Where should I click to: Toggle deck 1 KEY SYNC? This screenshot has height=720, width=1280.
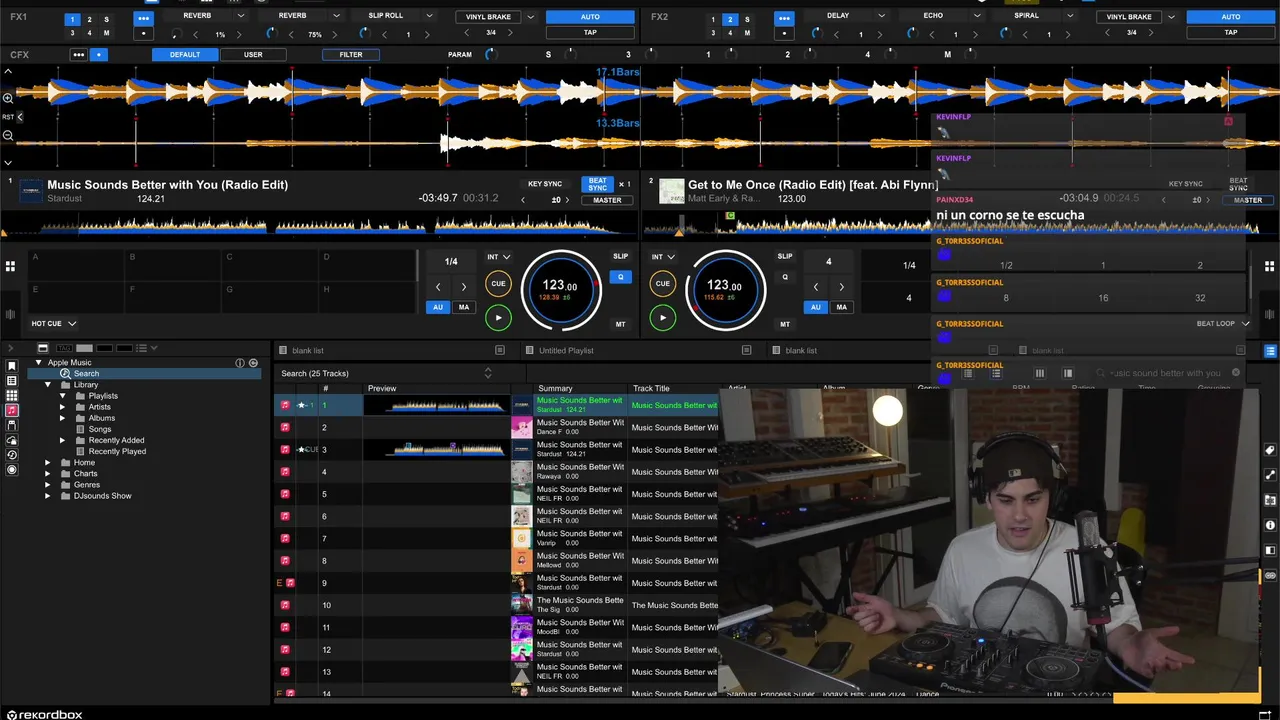(545, 184)
